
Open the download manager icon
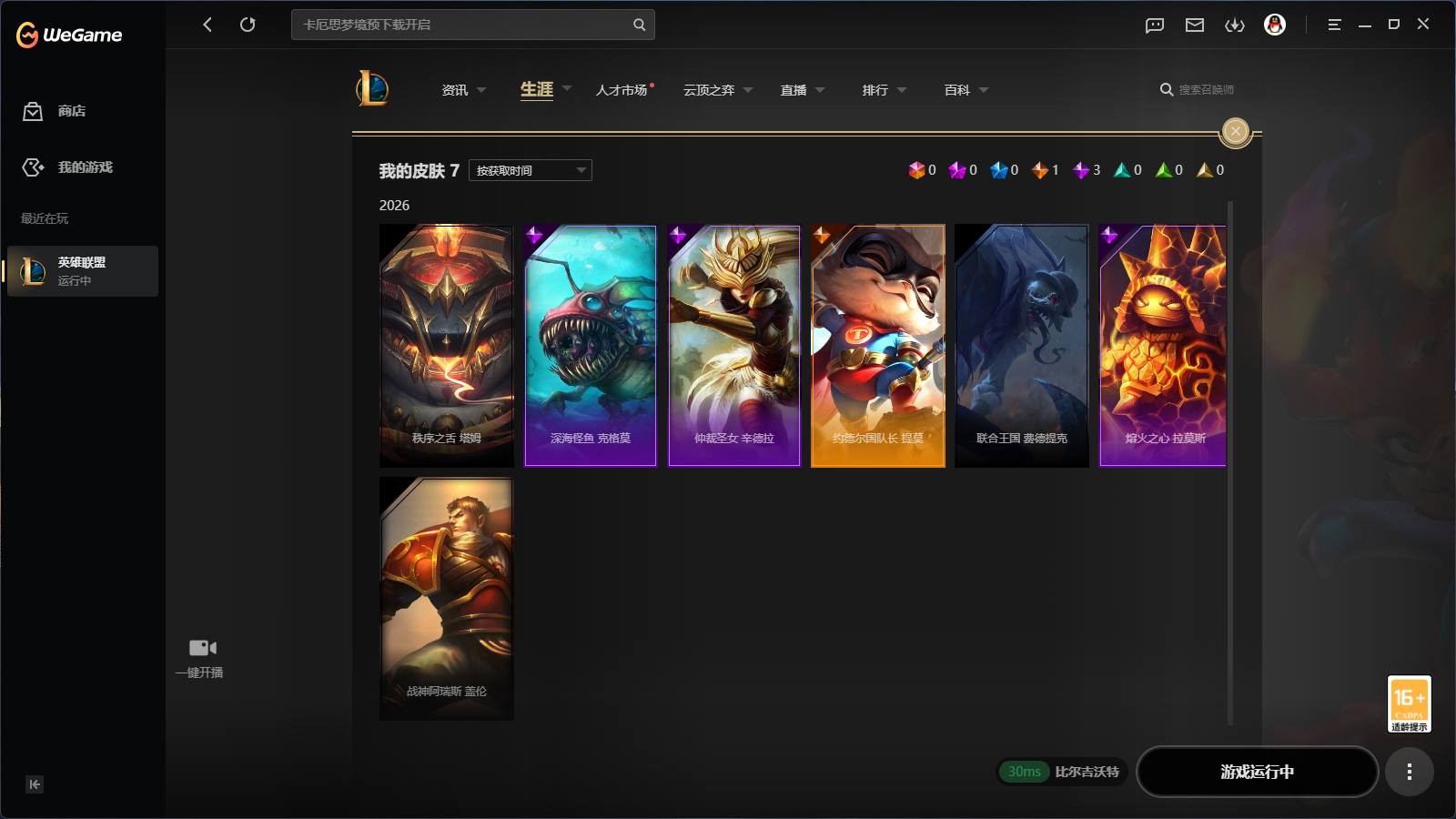tap(1235, 25)
